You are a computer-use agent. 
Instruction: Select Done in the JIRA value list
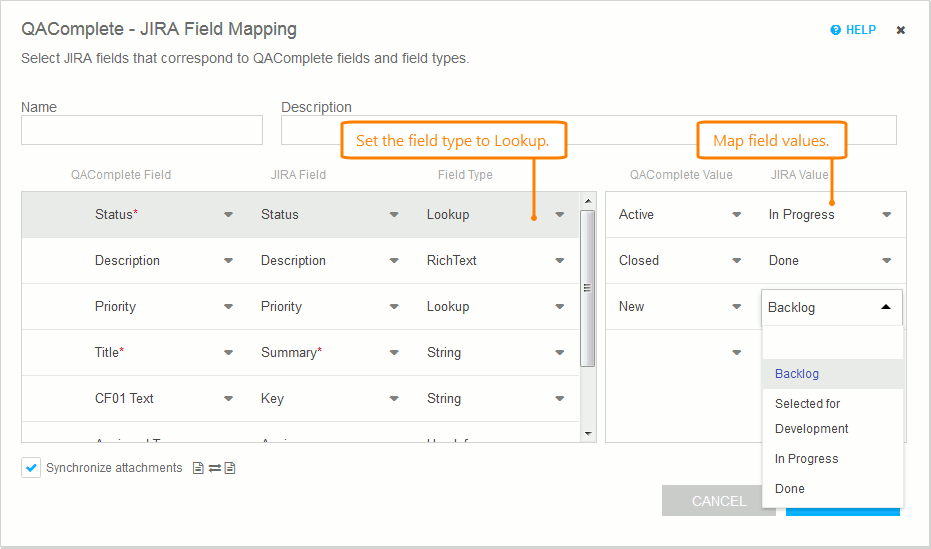tap(789, 489)
